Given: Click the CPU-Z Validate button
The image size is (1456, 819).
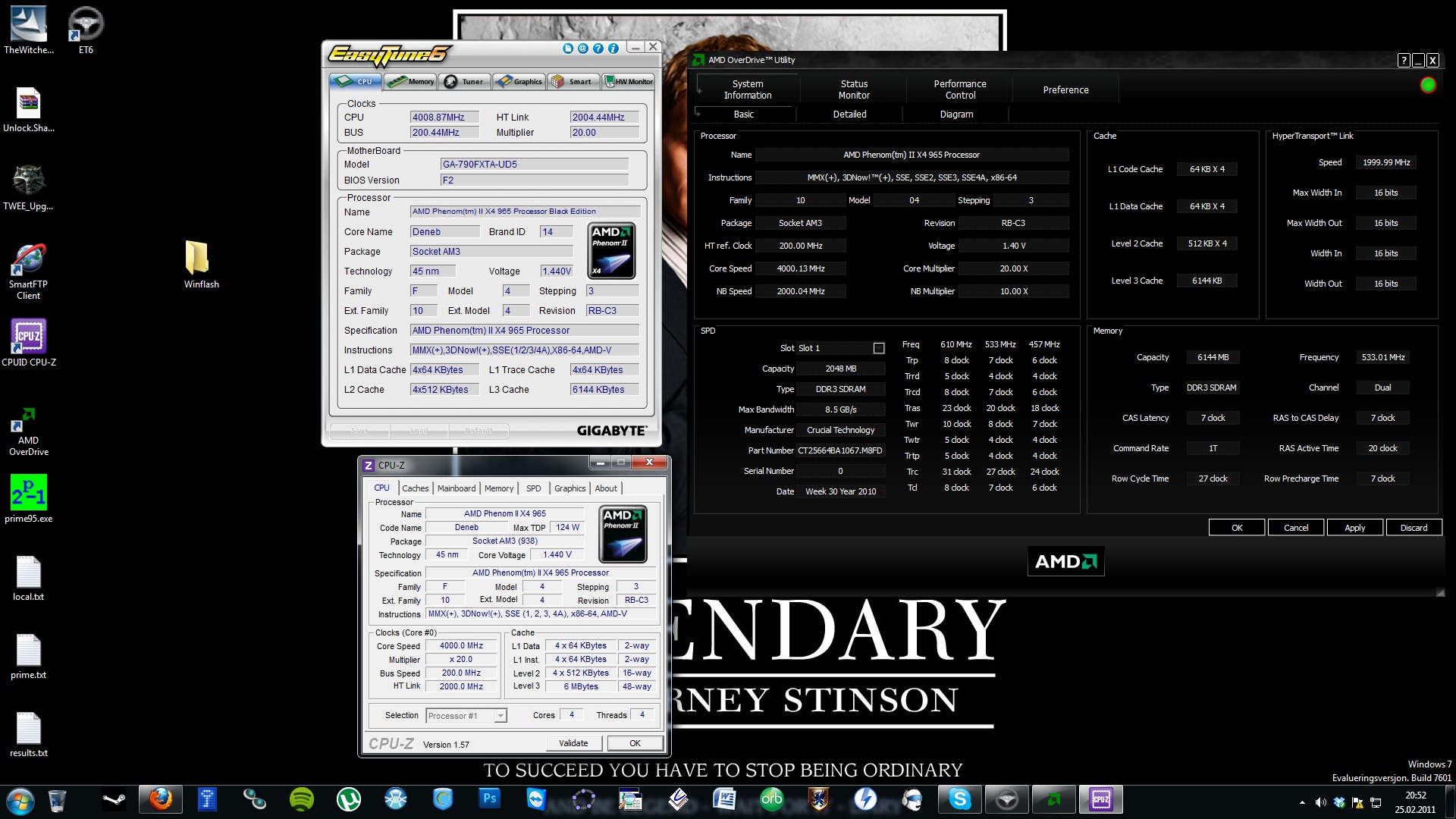Looking at the screenshot, I should 573,743.
